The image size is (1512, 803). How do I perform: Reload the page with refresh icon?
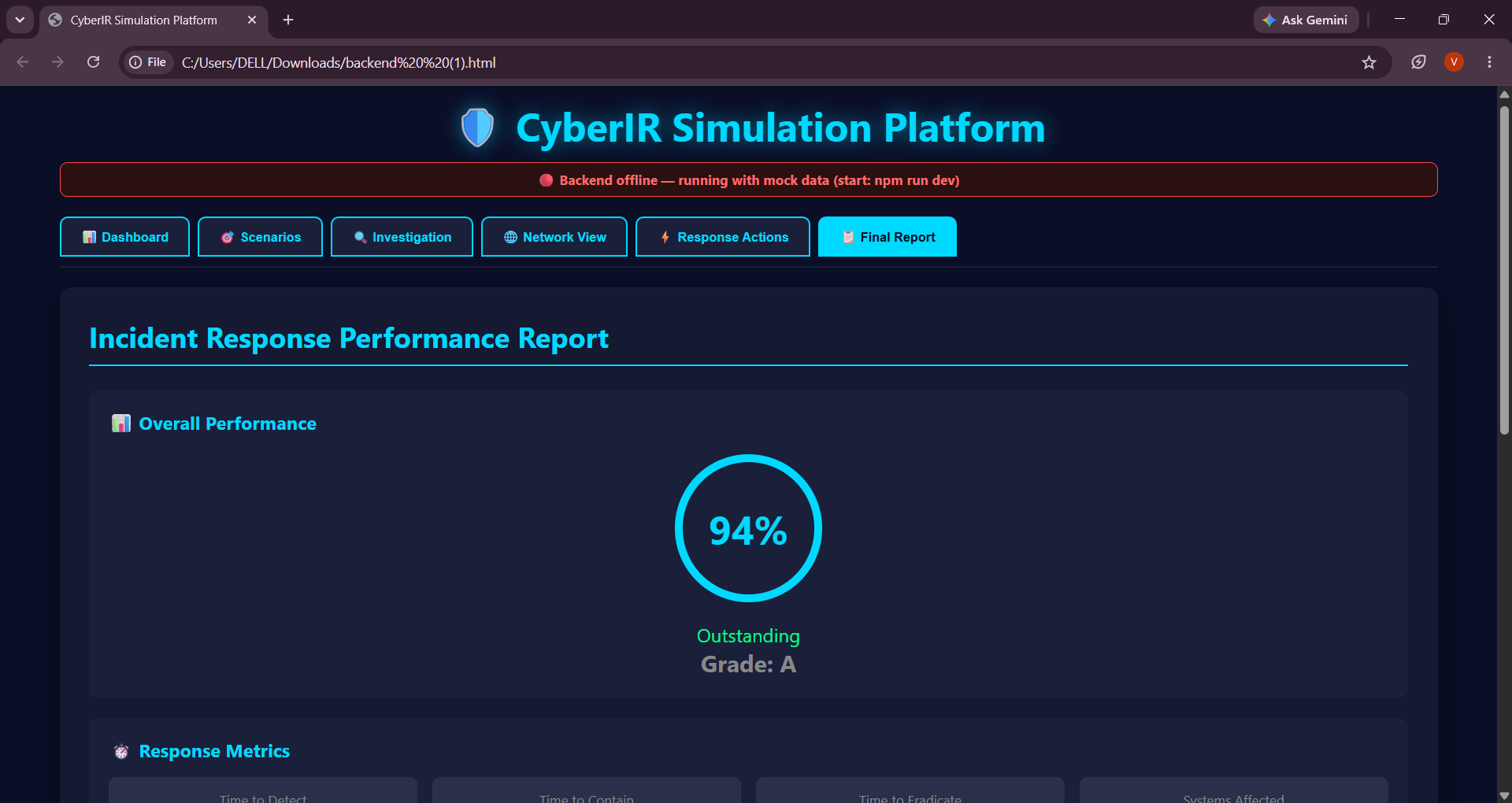tap(93, 62)
